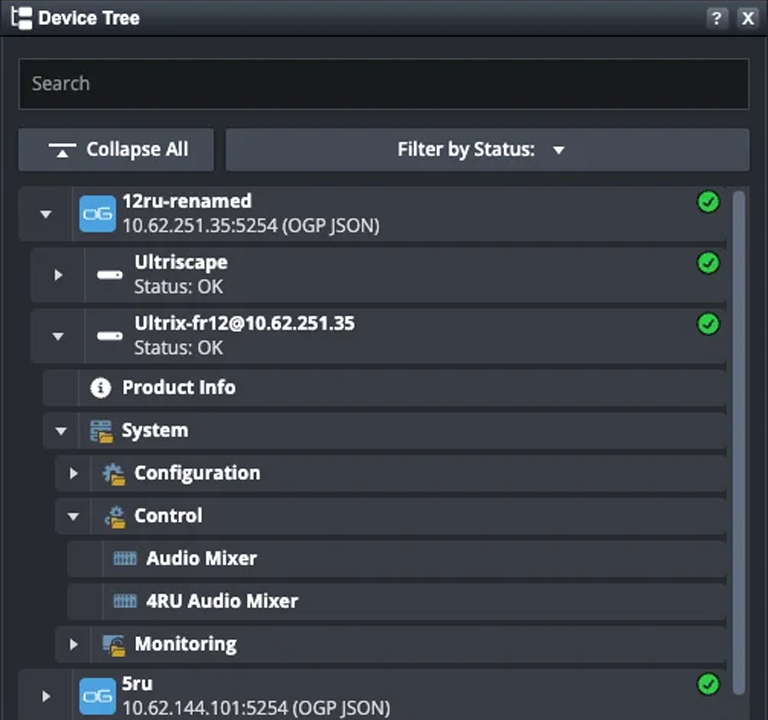Expand the 5ru device node
Image resolution: width=768 pixels, height=720 pixels.
pos(46,696)
